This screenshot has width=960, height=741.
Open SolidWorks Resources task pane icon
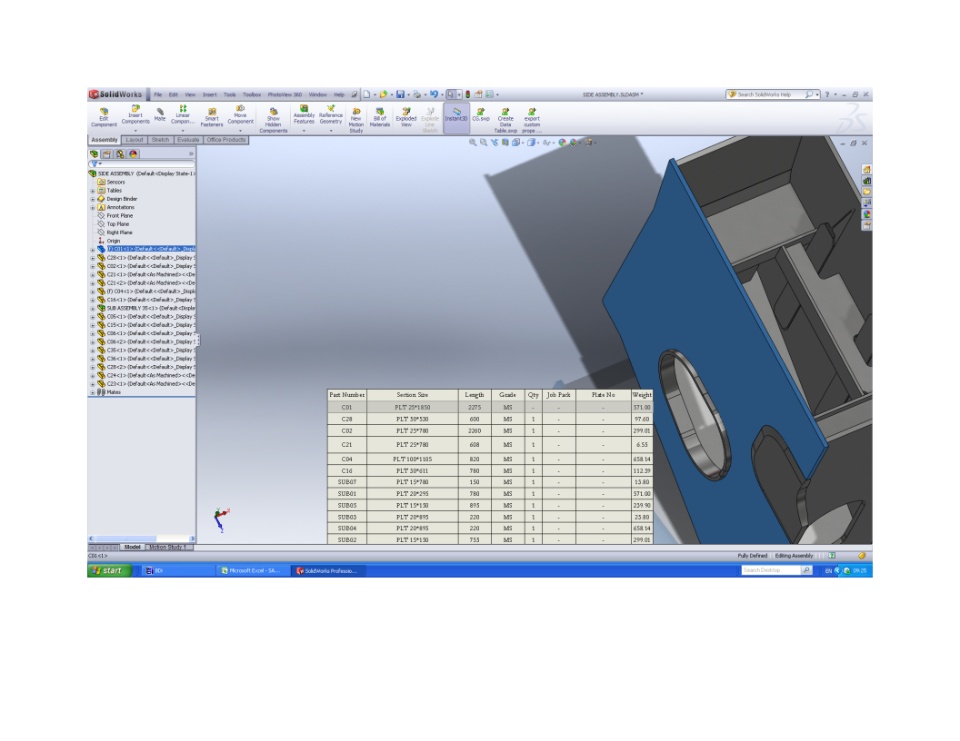[866, 170]
